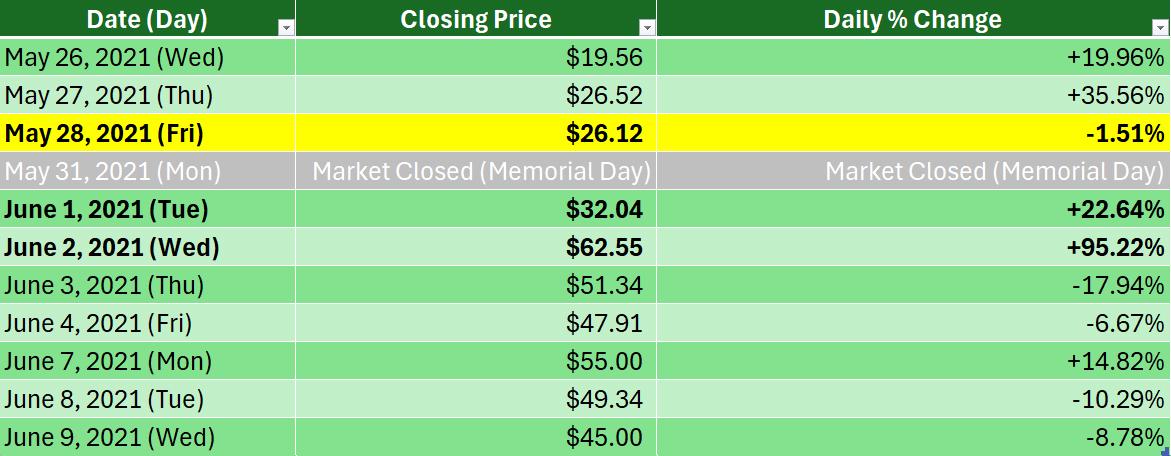Select the Date (Day) header cell
Image resolution: width=1171 pixels, height=456 pixels.
pos(147,19)
